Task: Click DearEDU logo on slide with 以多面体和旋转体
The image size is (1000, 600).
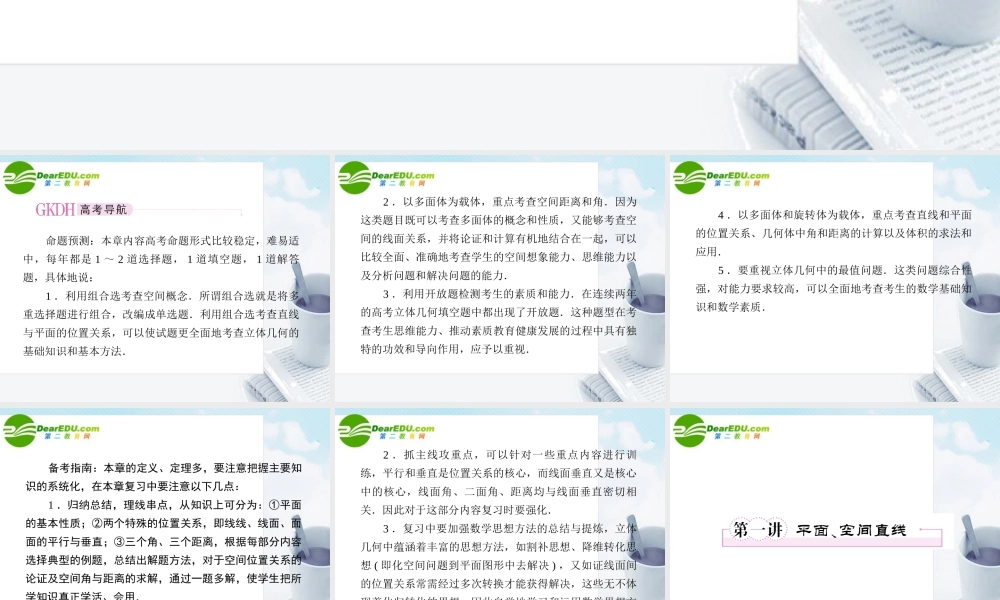Action: [721, 178]
